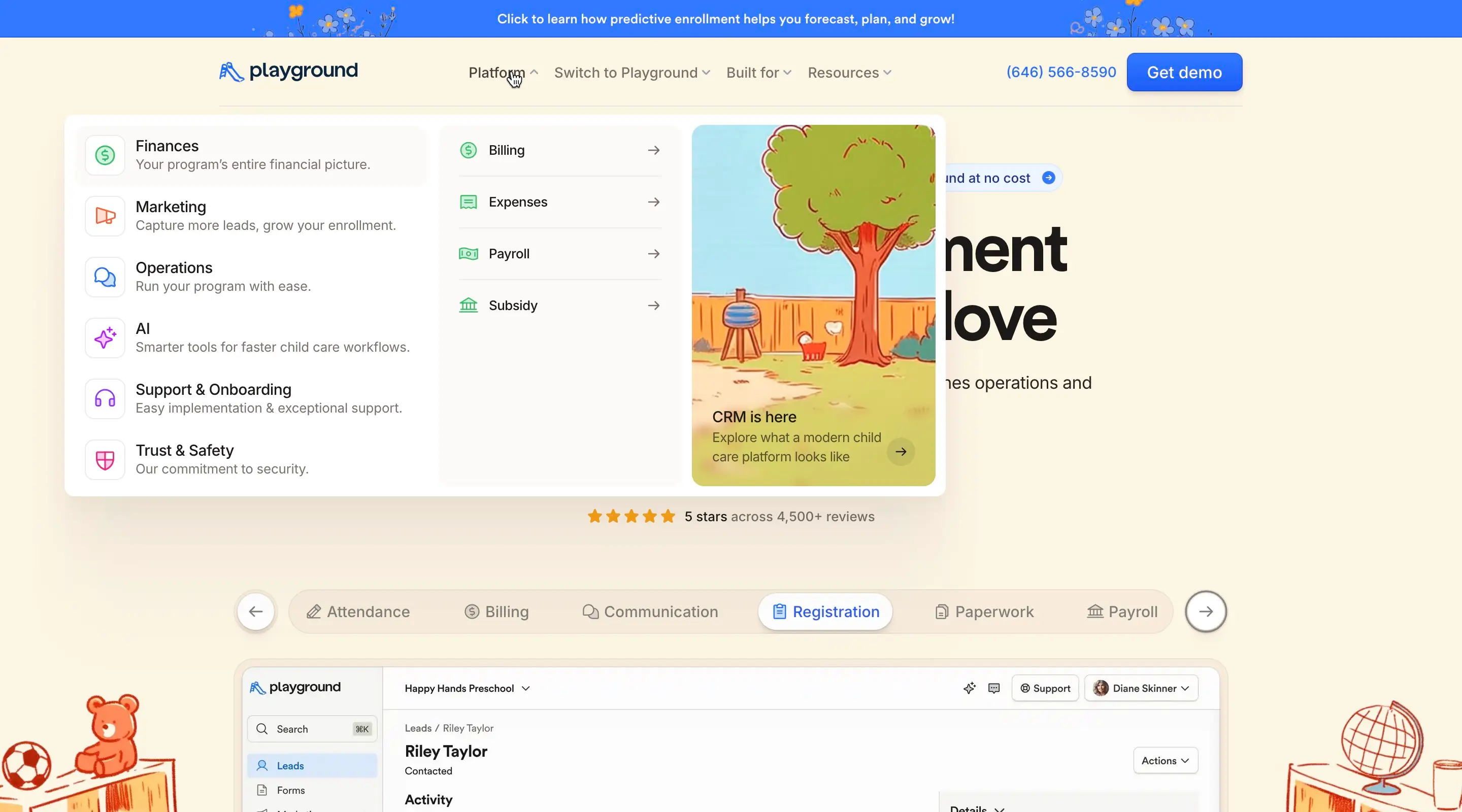
Task: Click the Forms document icon in sidebar
Action: coord(261,790)
